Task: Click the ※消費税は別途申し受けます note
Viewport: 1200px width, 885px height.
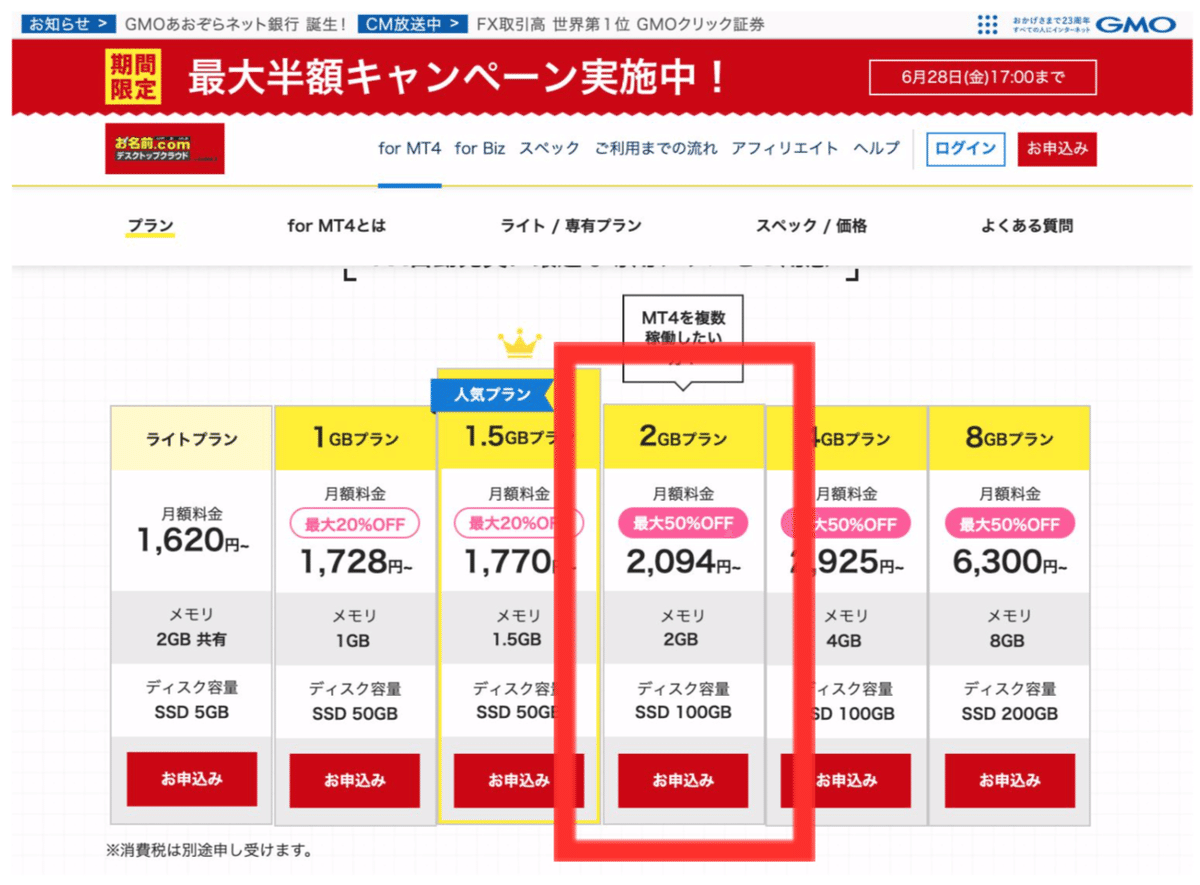Action: tap(209, 852)
